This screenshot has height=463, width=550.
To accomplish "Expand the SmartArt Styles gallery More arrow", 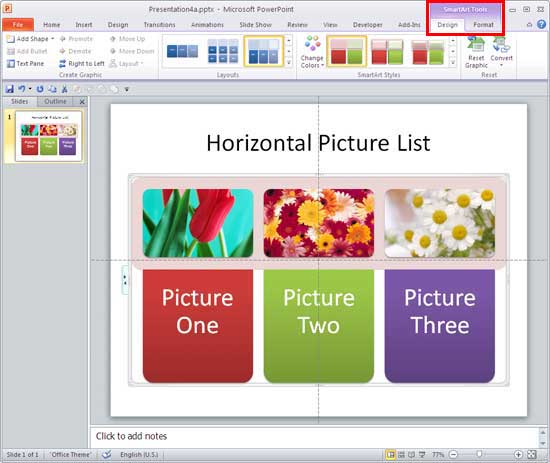I will click(453, 63).
